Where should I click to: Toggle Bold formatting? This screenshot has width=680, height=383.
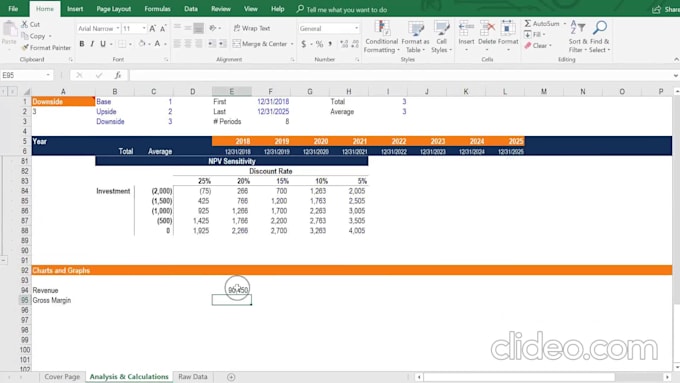(x=82, y=44)
